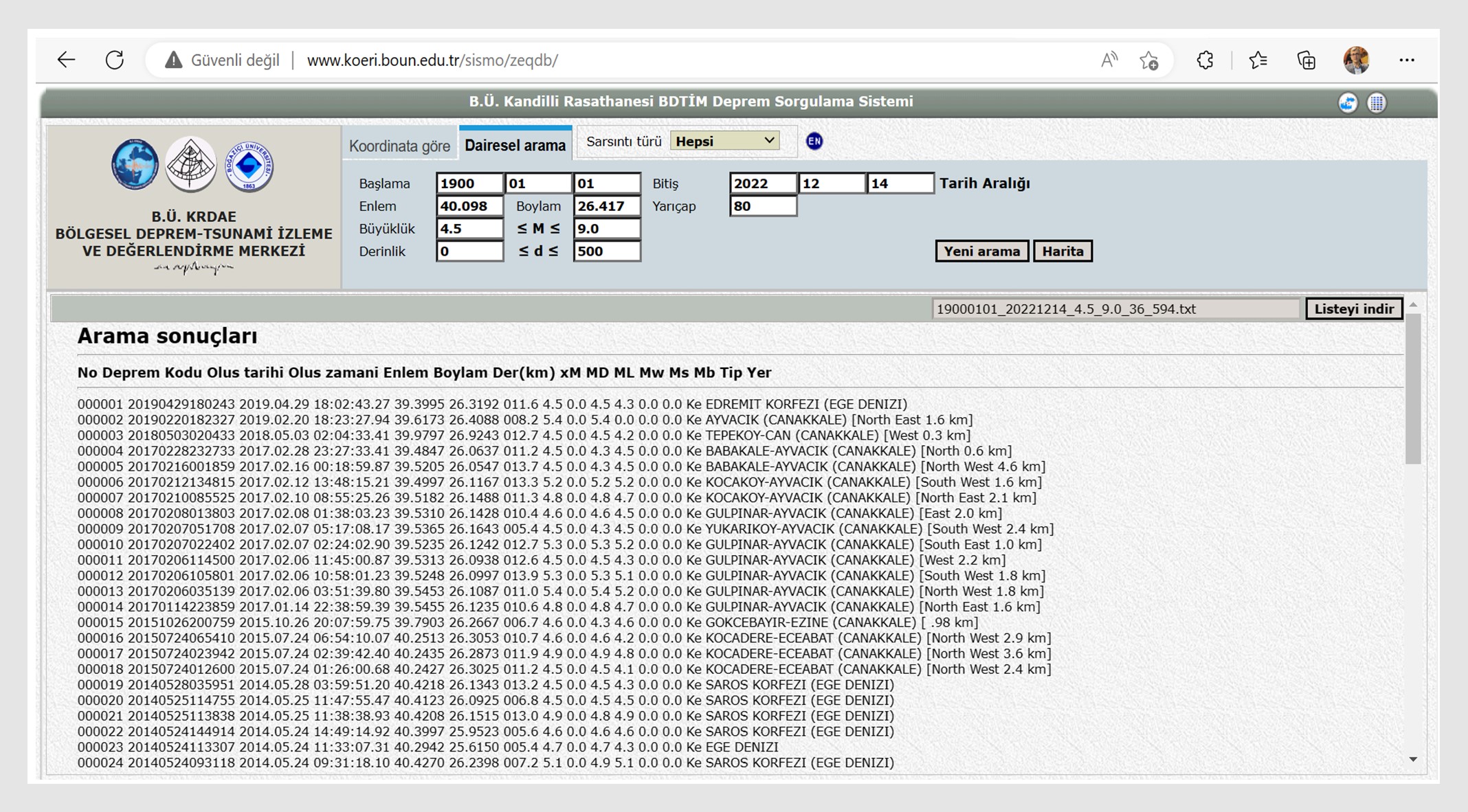Click the Yarıçap input field

[x=763, y=206]
